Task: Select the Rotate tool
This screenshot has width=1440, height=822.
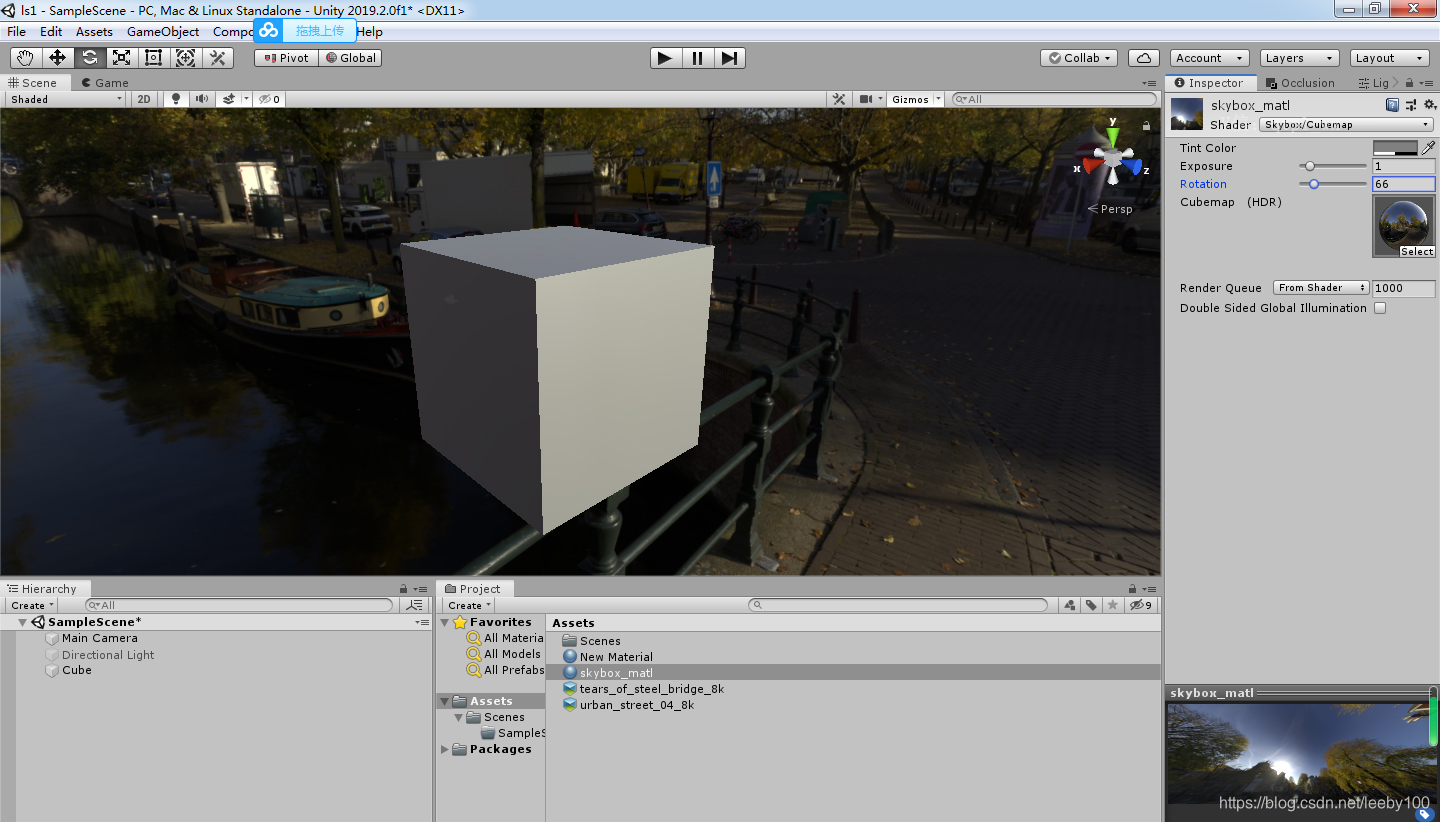Action: (89, 58)
